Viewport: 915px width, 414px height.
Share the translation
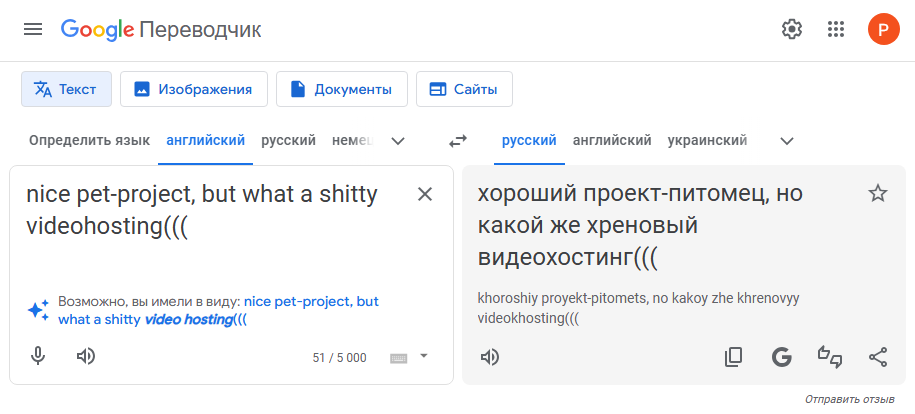[878, 357]
